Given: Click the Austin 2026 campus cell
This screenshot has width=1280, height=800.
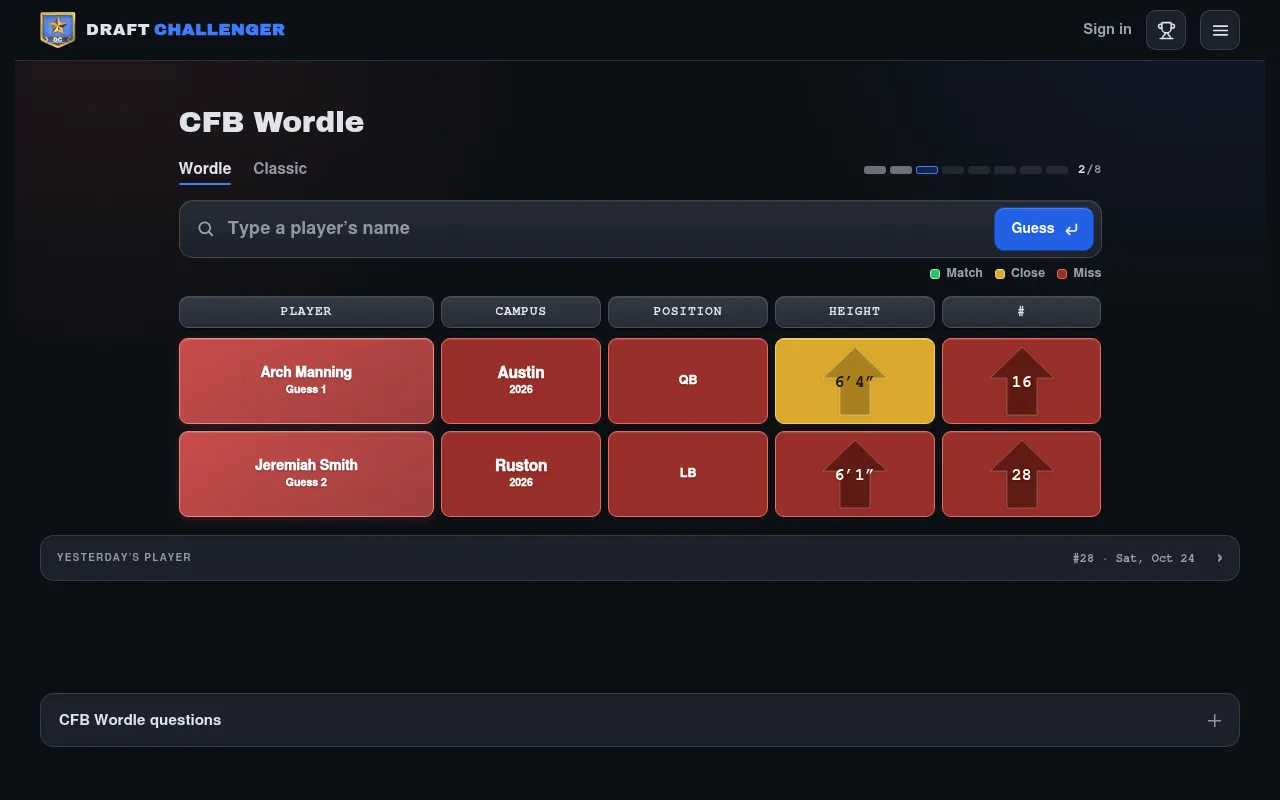Looking at the screenshot, I should point(521,381).
